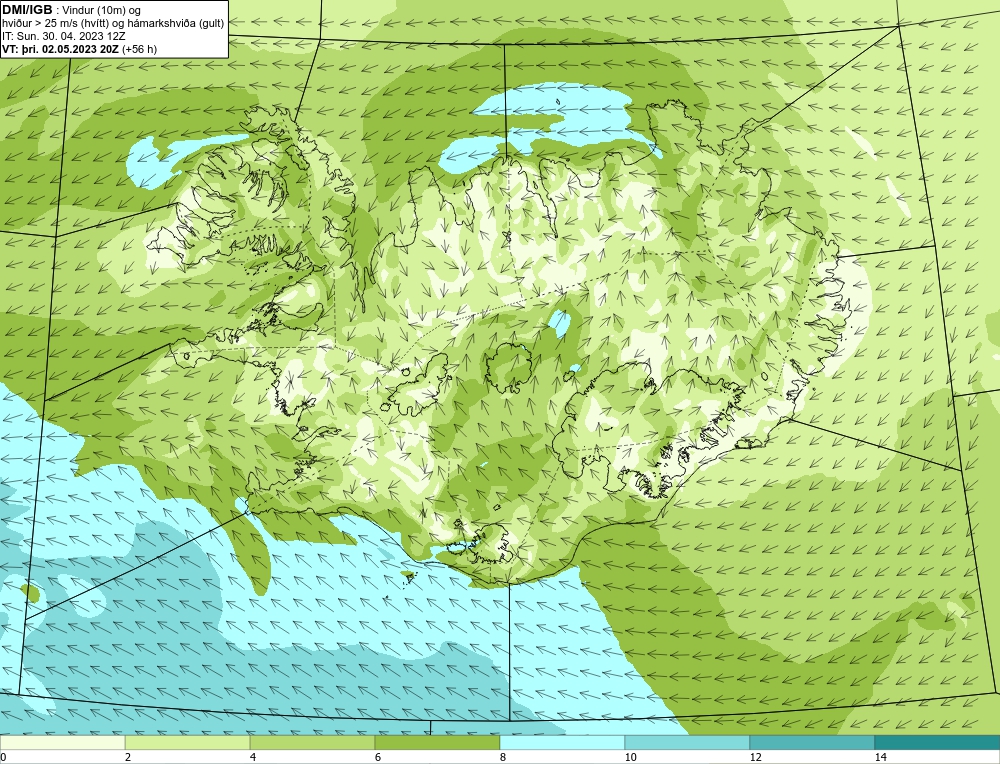Click the 'VT: þri. 02.05.2023 20Z' valid time text
Image resolution: width=1000 pixels, height=764 pixels.
click(x=61, y=49)
